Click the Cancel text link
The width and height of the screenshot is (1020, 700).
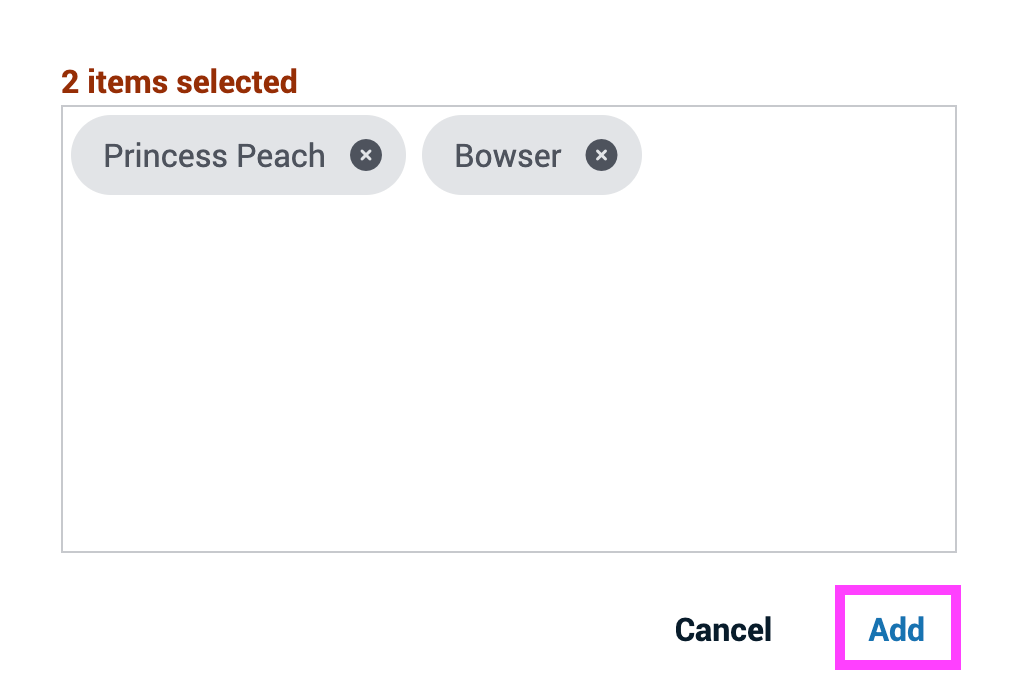723,630
